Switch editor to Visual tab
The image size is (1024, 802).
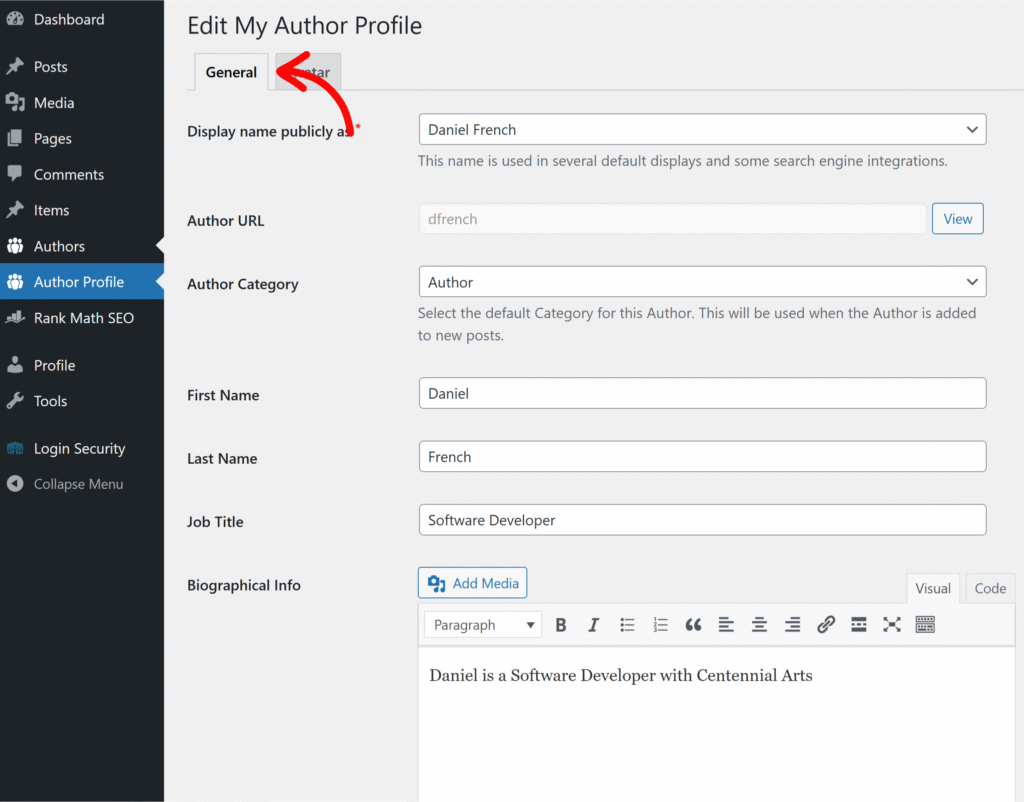(x=933, y=588)
